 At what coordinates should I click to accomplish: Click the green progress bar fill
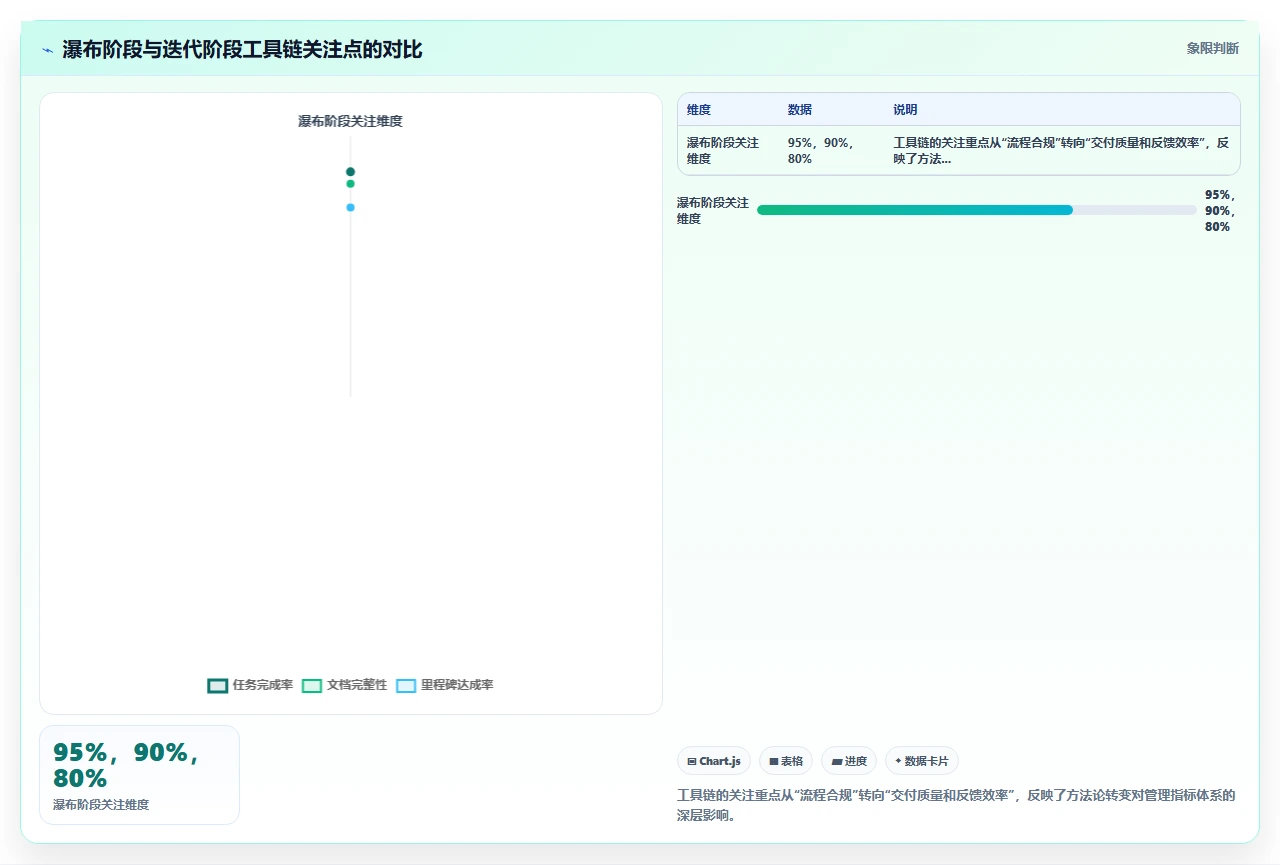point(915,210)
